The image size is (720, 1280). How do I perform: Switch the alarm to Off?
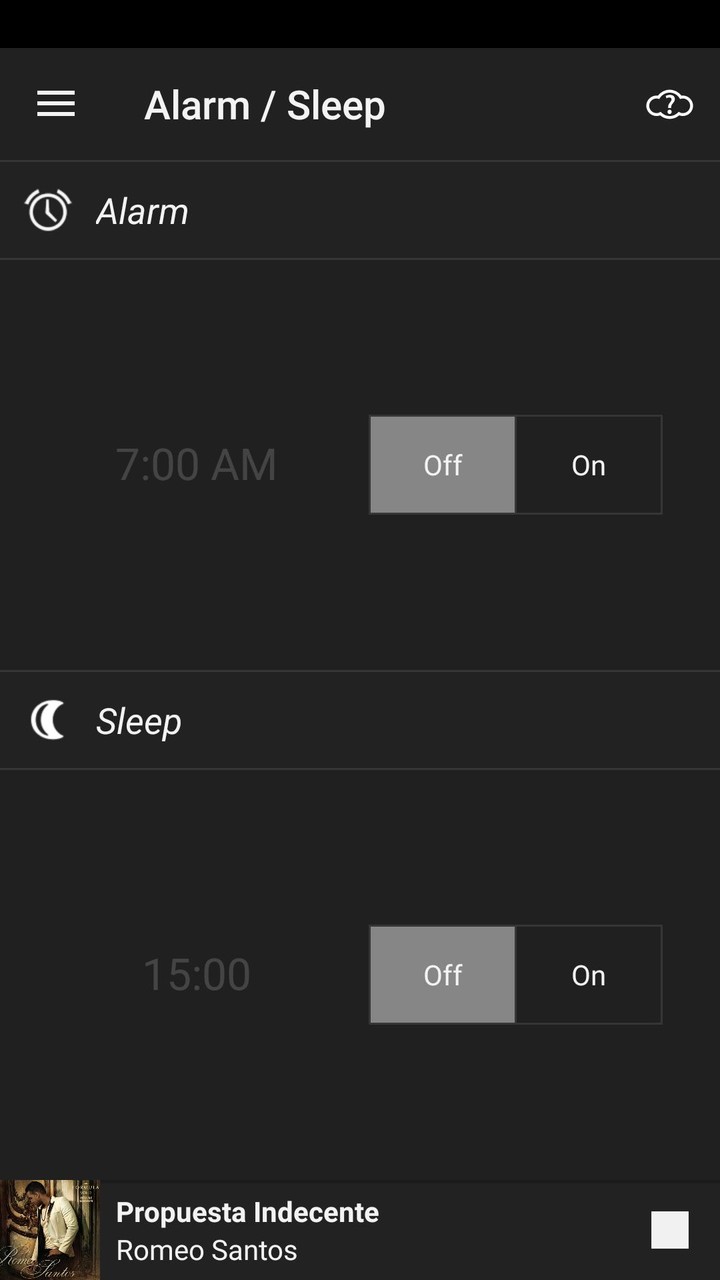tap(442, 465)
